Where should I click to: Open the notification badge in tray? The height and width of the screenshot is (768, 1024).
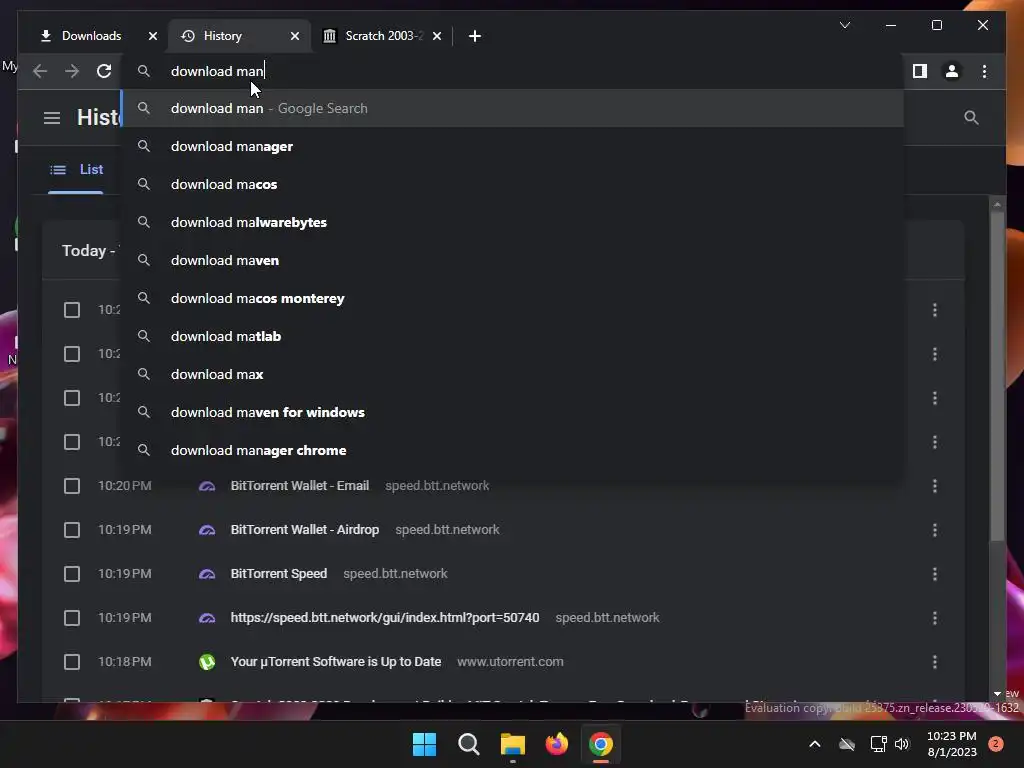tap(995, 744)
